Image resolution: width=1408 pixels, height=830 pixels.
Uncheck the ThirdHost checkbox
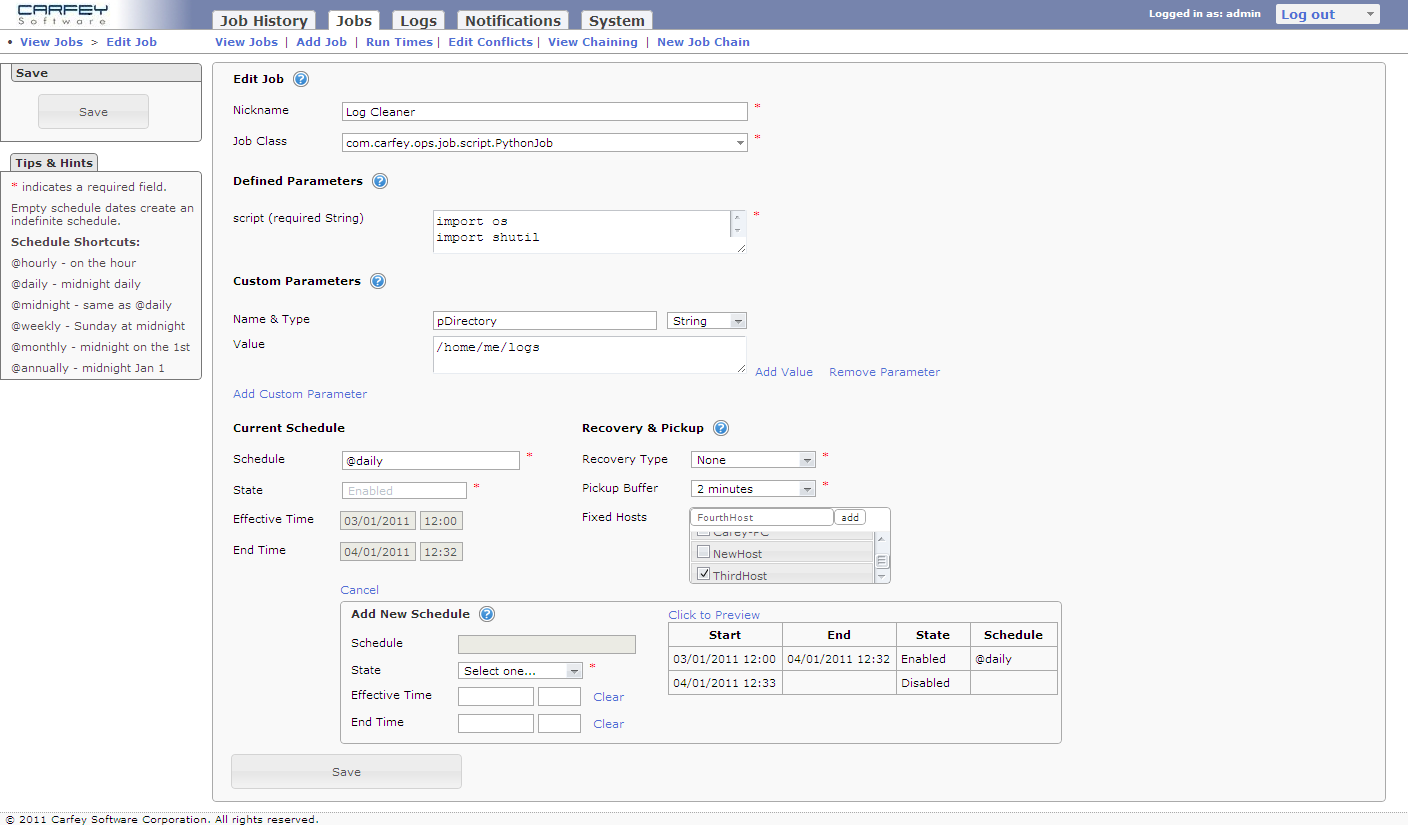pos(704,574)
